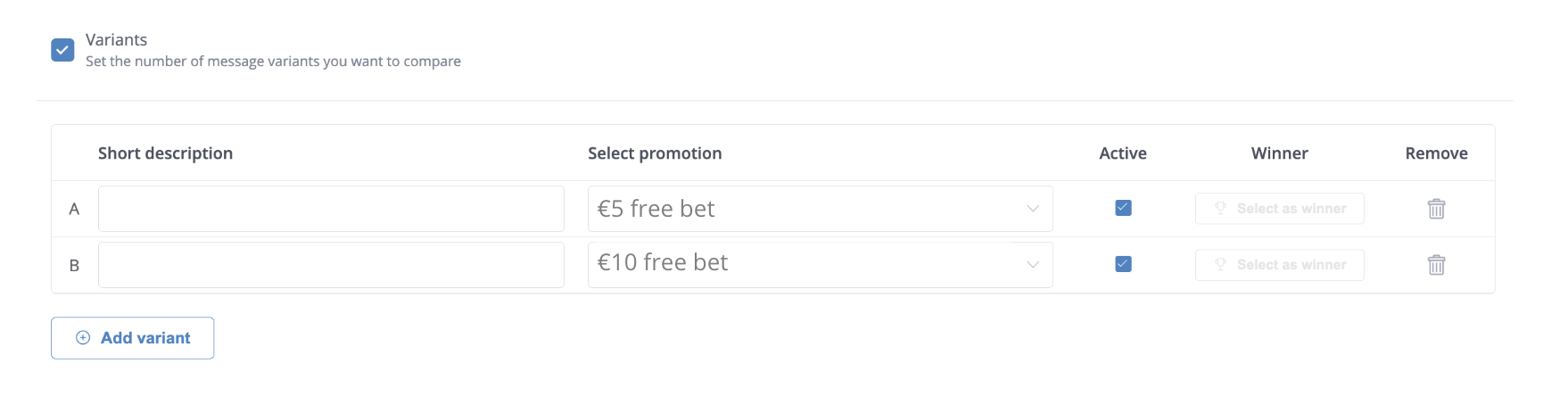Click trophy icon in row A
This screenshot has height=405, width=1568.
[x=1220, y=209]
